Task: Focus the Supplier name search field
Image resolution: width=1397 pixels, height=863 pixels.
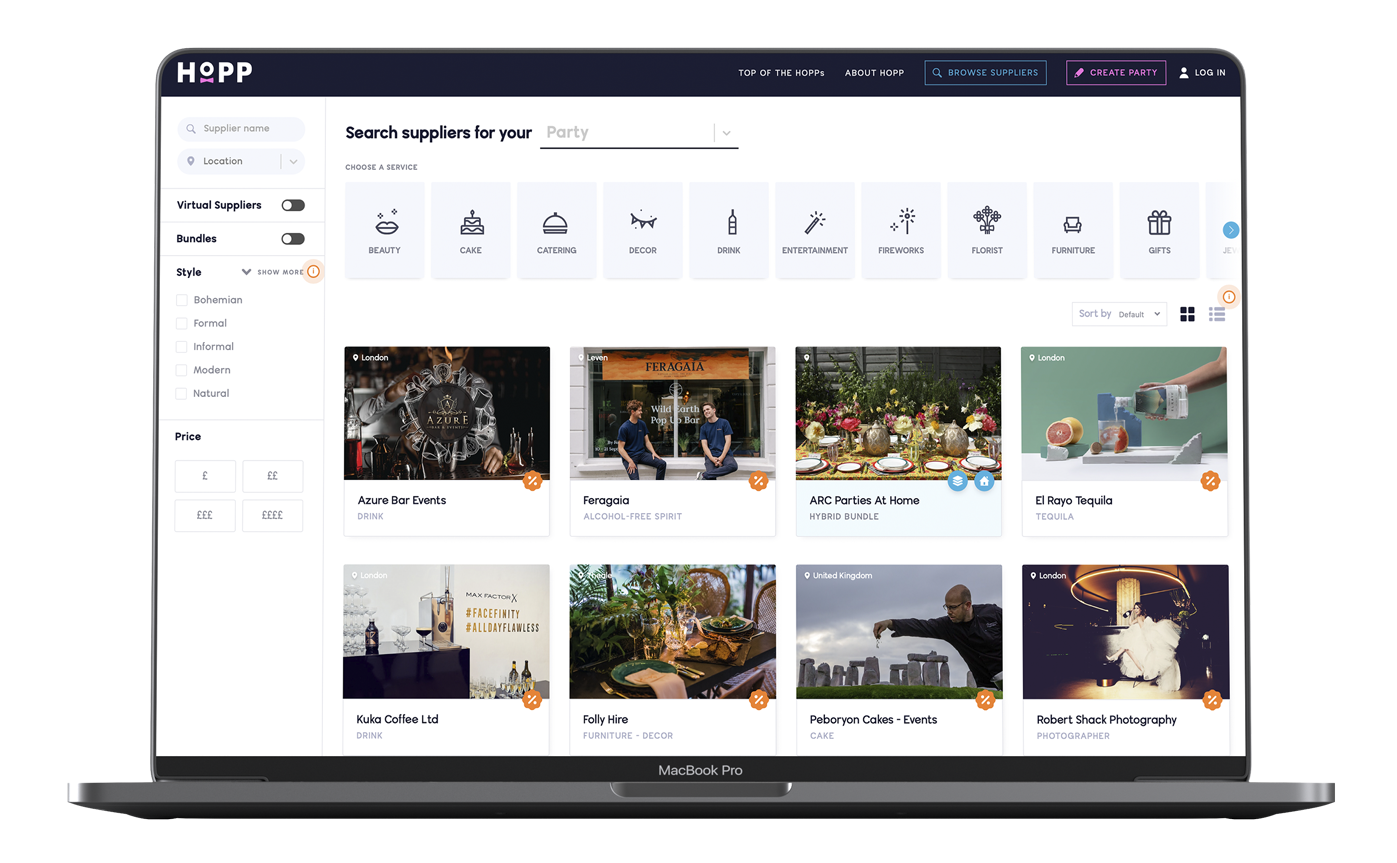Action: tap(241, 129)
